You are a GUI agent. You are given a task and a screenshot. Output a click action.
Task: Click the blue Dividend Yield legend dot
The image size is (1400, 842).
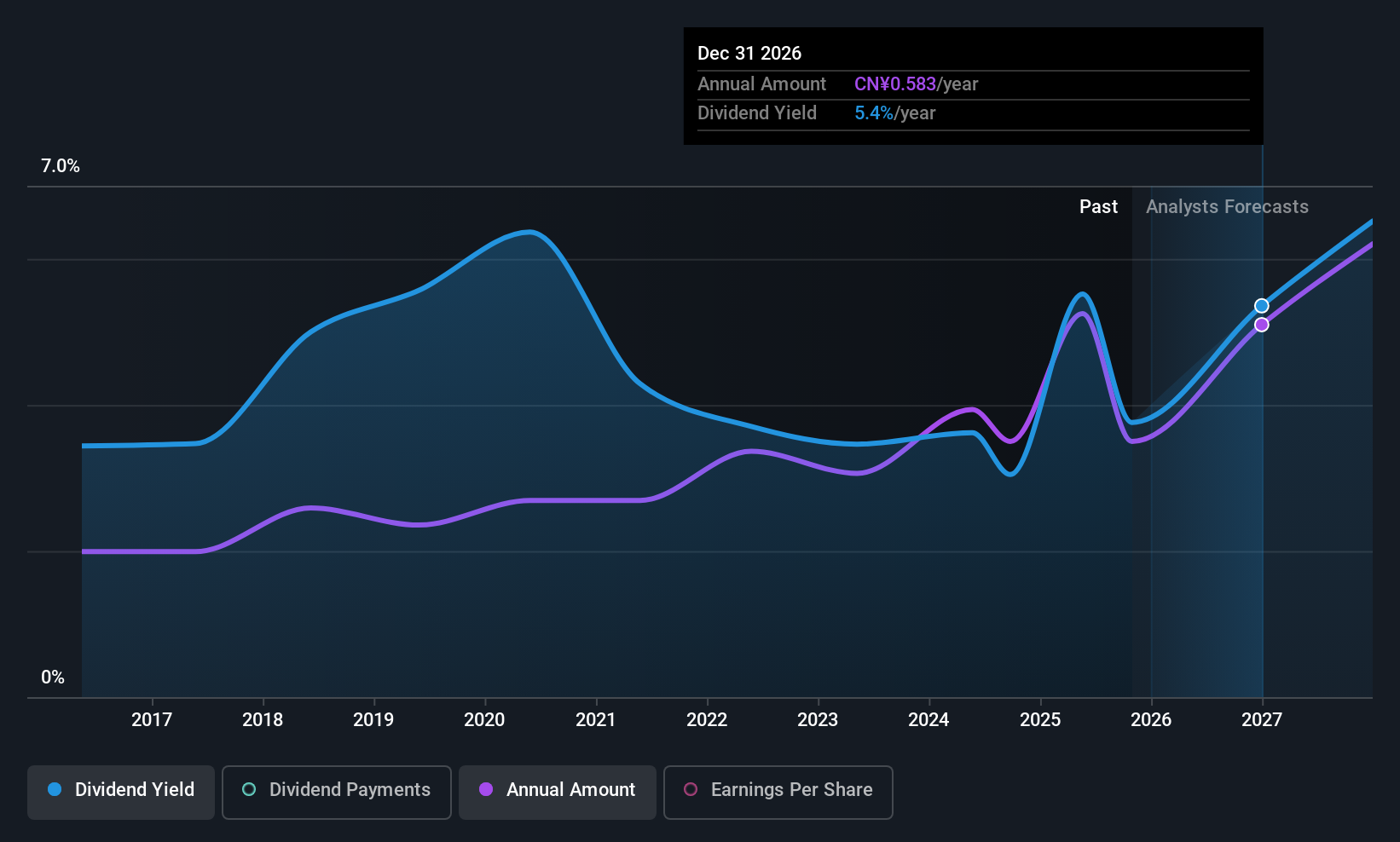pyautogui.click(x=55, y=790)
